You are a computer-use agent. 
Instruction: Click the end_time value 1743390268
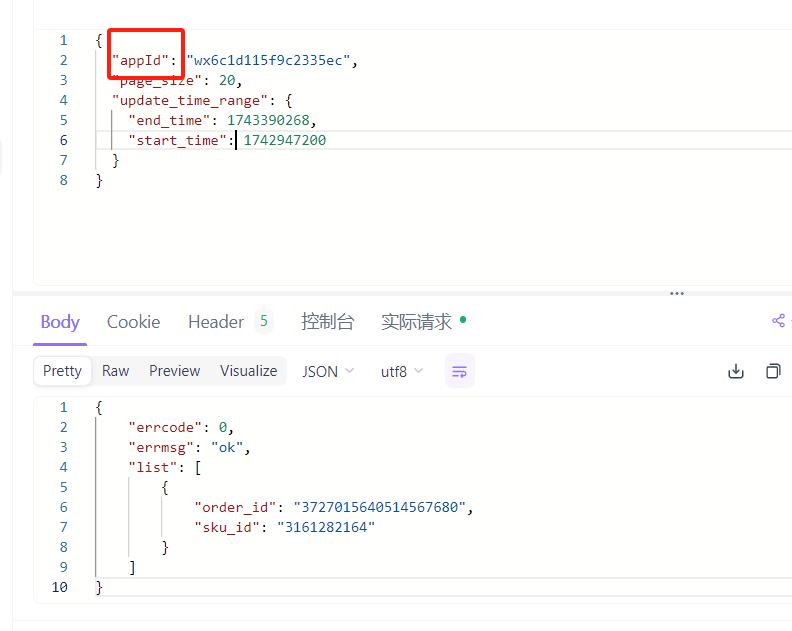pyautogui.click(x=268, y=120)
